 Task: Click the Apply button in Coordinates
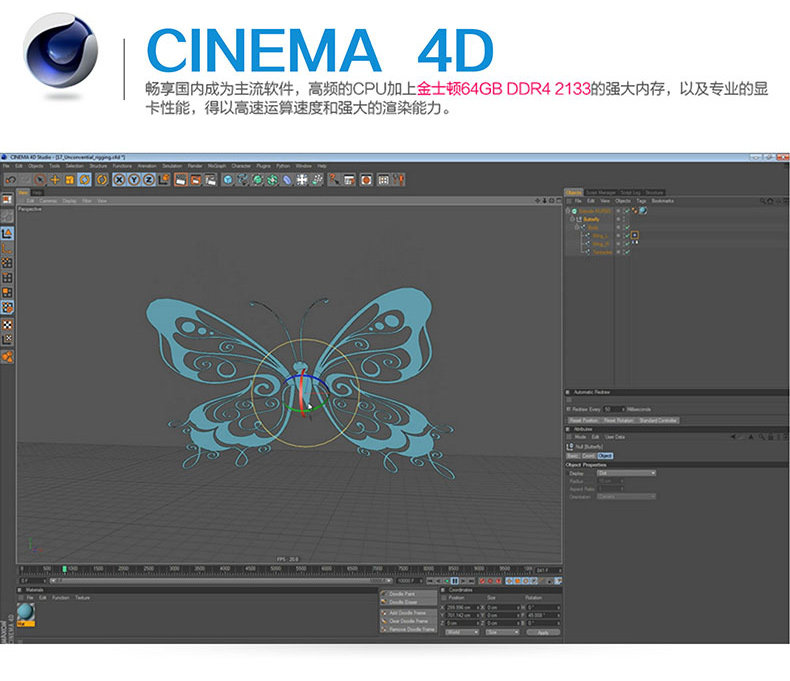543,632
